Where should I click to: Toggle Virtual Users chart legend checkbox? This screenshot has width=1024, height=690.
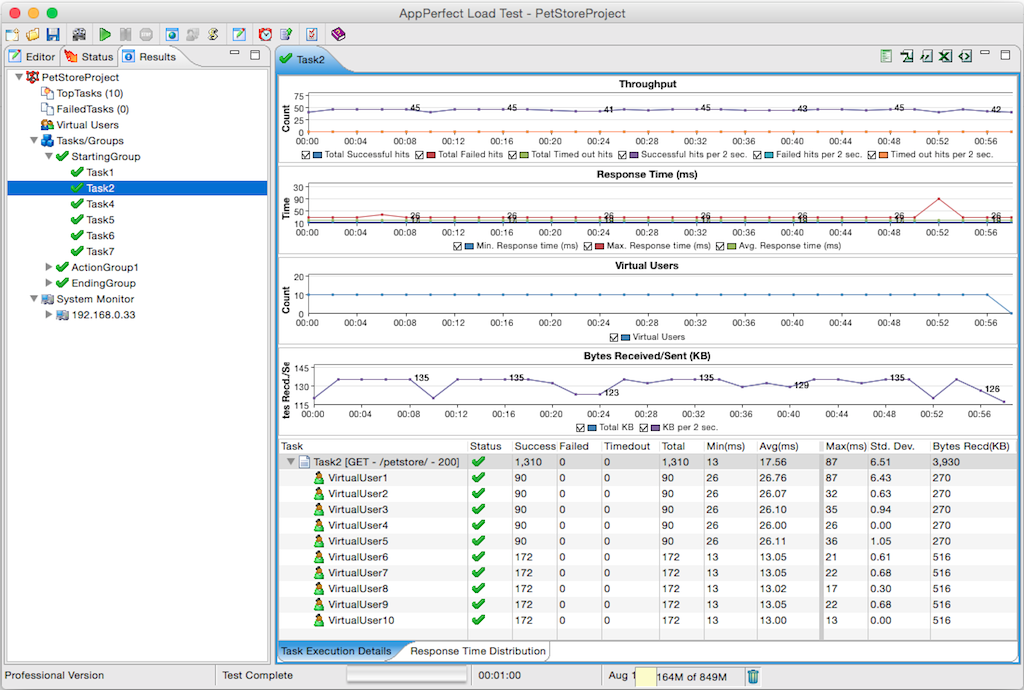[x=614, y=337]
